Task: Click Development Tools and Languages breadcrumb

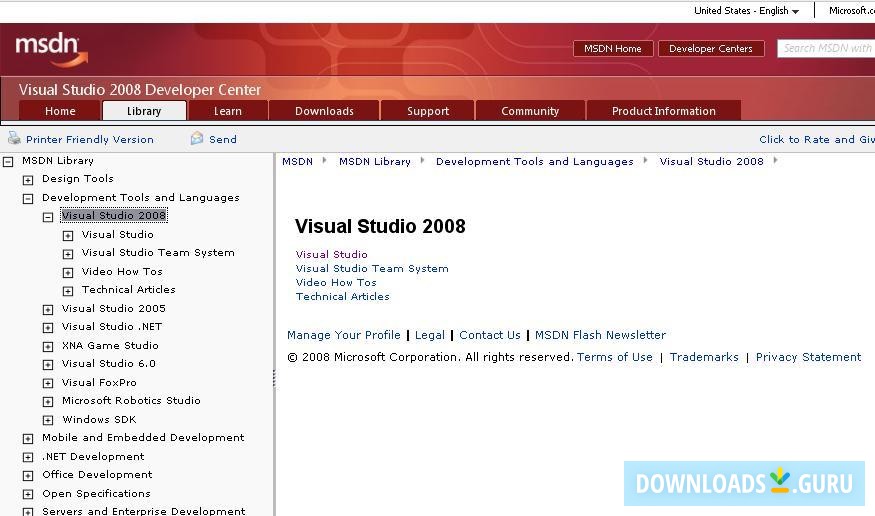Action: pos(535,161)
